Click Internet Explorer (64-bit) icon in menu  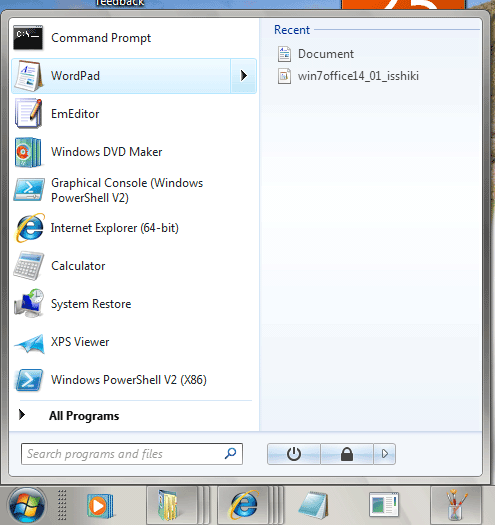pyautogui.click(x=30, y=228)
